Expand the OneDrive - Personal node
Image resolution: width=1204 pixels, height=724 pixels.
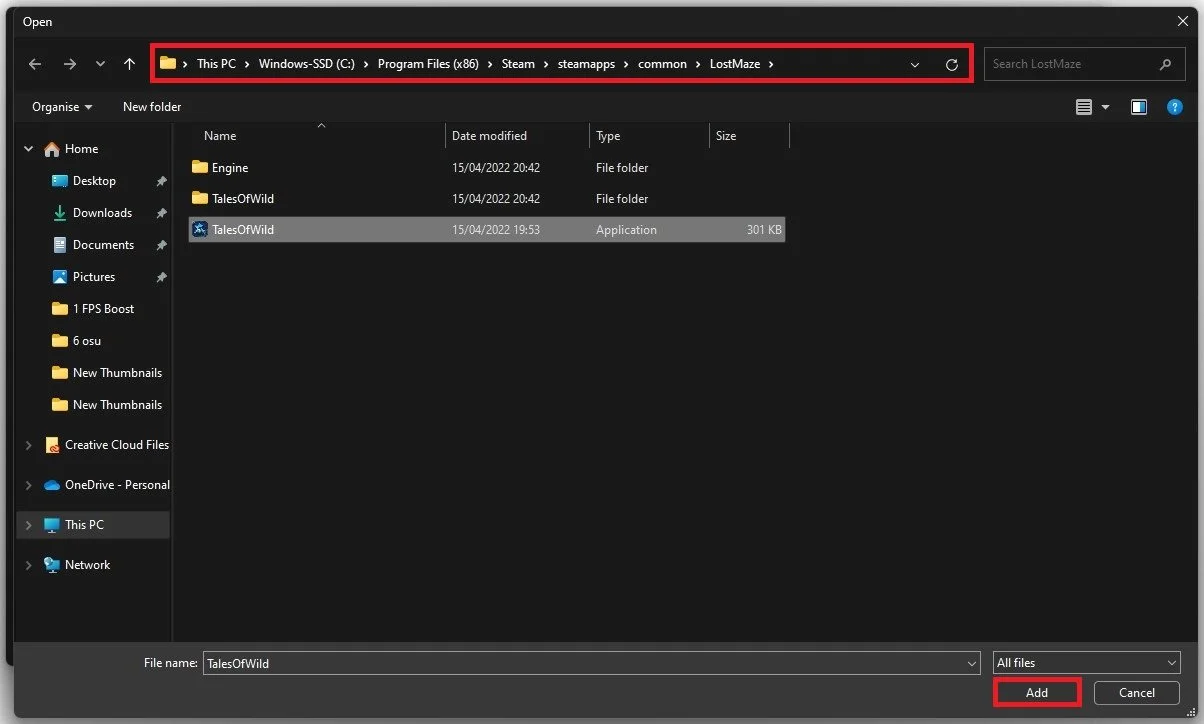click(29, 485)
